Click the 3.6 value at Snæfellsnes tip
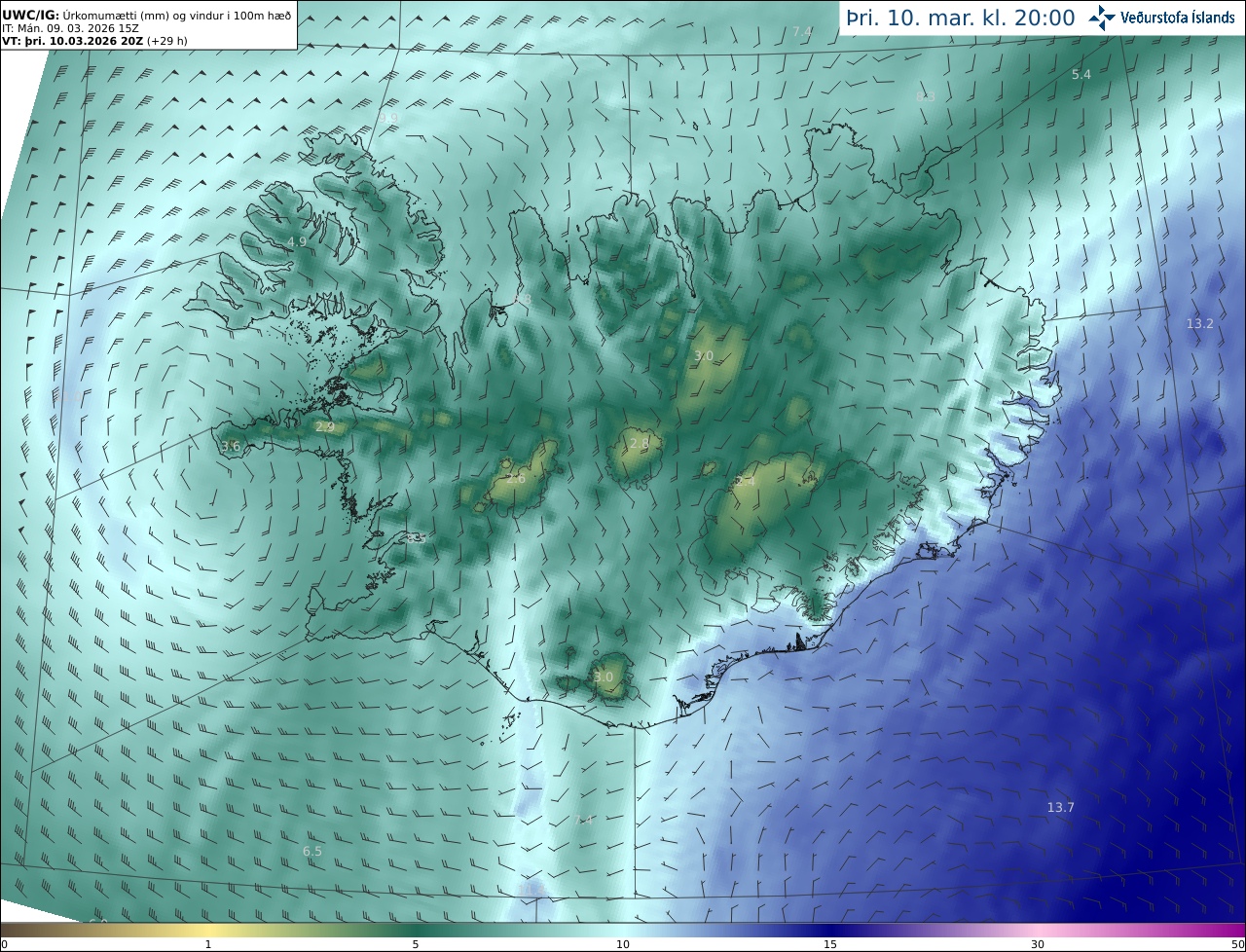The height and width of the screenshot is (952, 1246). pos(231,446)
